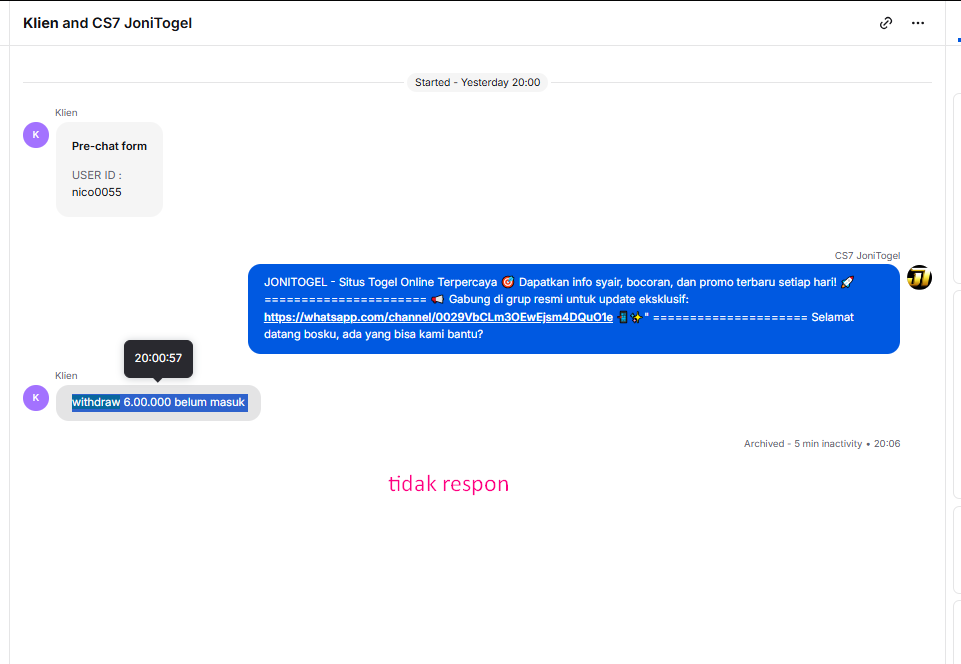Copy chat link using the link icon
The image size is (961, 664).
[886, 23]
